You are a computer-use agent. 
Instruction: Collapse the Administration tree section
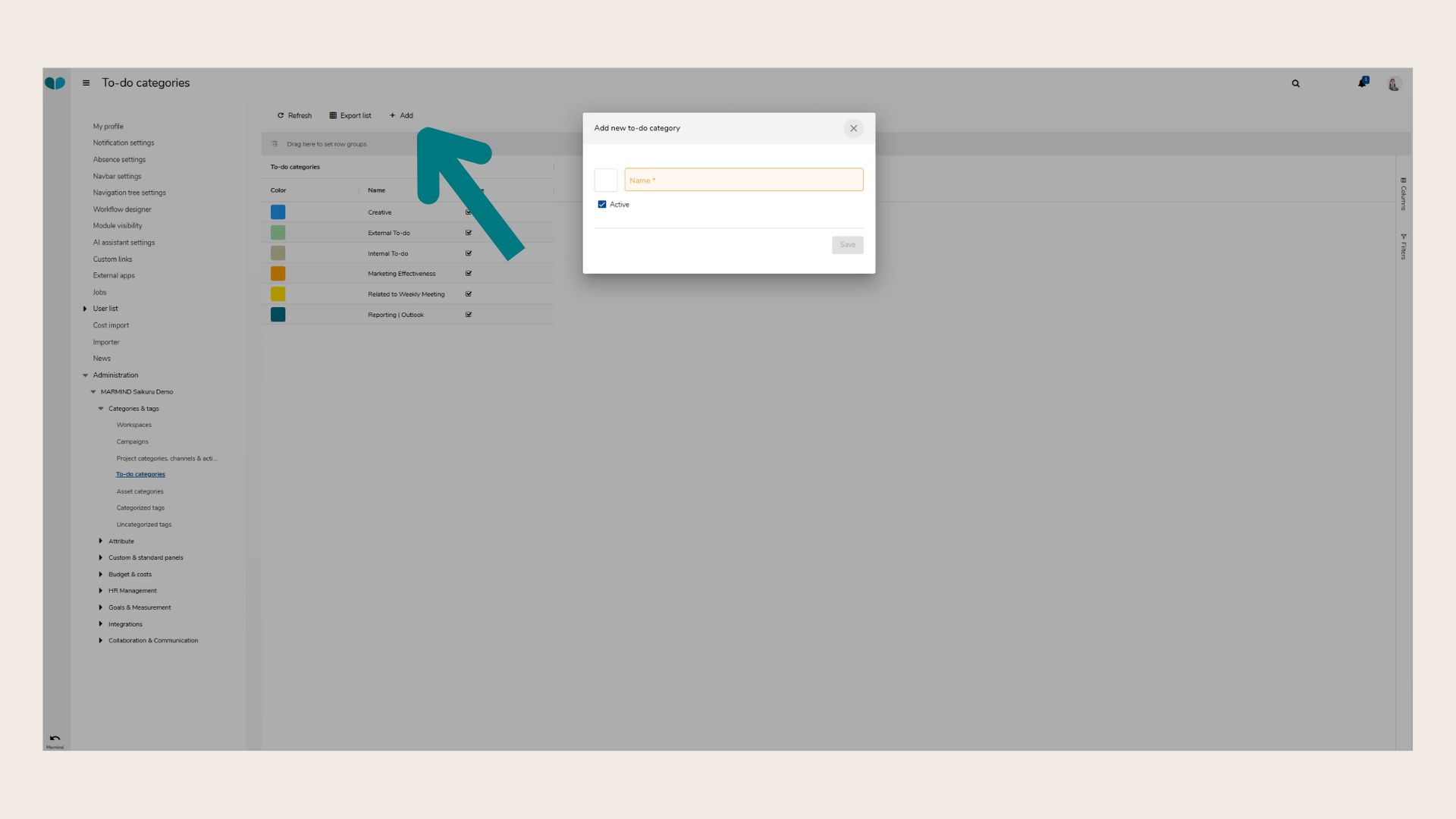[86, 375]
